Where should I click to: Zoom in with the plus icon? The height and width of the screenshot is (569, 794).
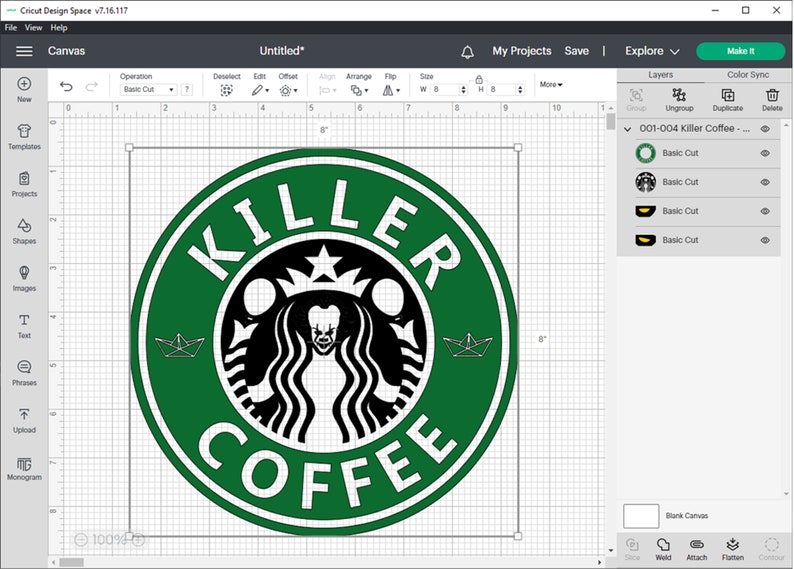(138, 540)
